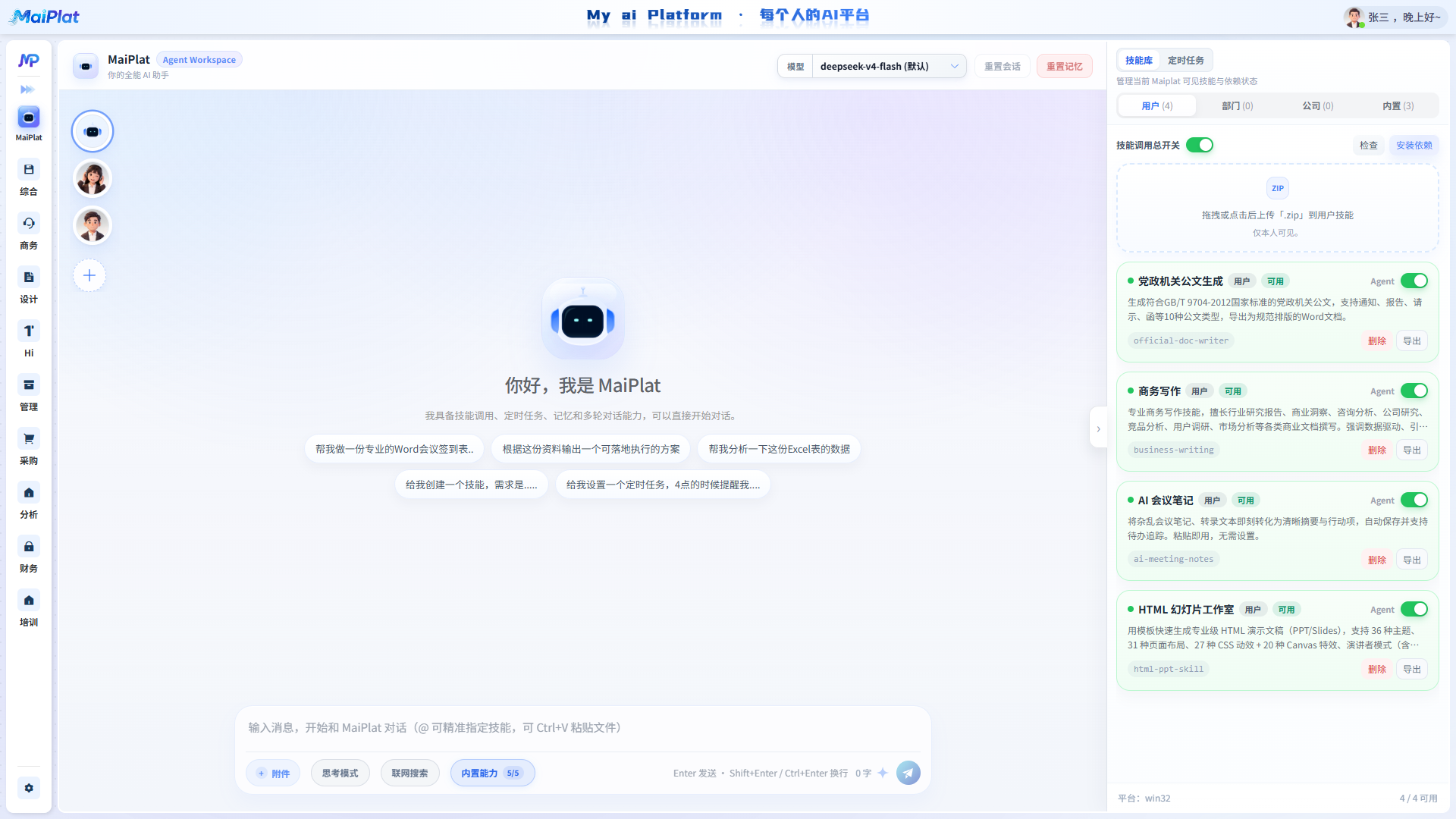Select the MaiPlat robot agent avatar
Image resolution: width=1456 pixels, height=819 pixels.
(x=93, y=131)
